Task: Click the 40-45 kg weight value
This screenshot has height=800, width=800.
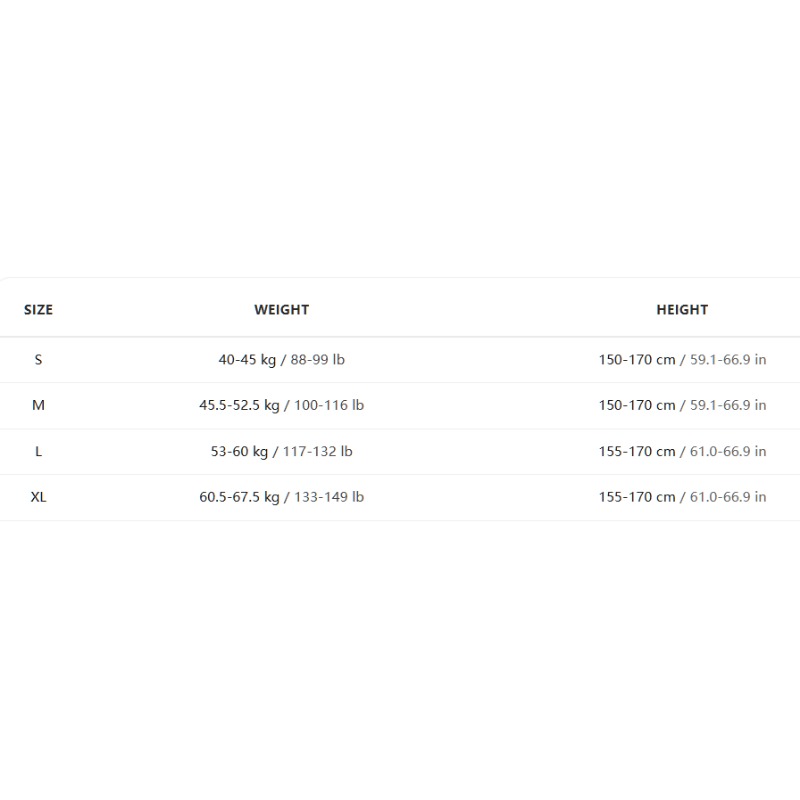Action: [247, 360]
